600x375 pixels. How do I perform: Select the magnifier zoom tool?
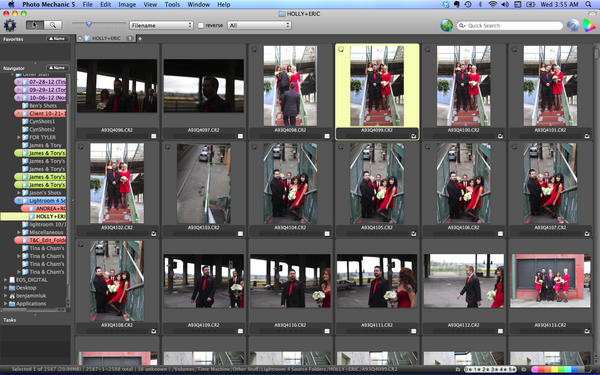coord(53,25)
